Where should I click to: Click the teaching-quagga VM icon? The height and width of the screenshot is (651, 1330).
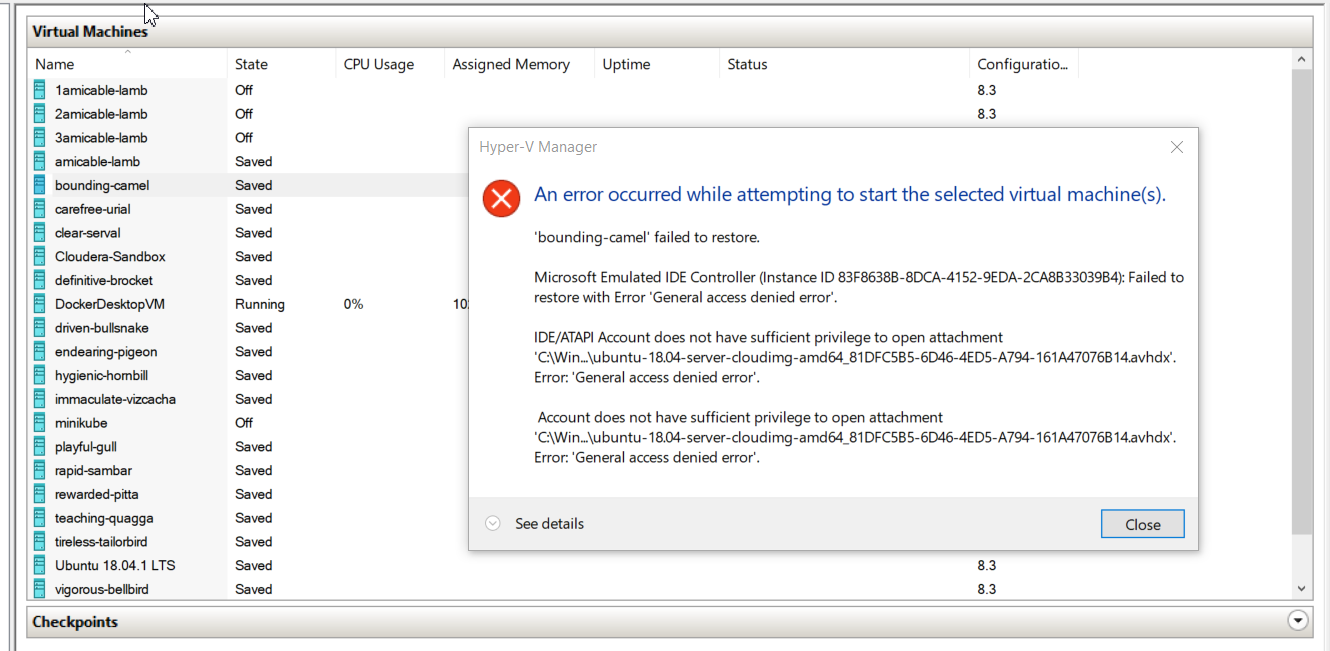(39, 518)
